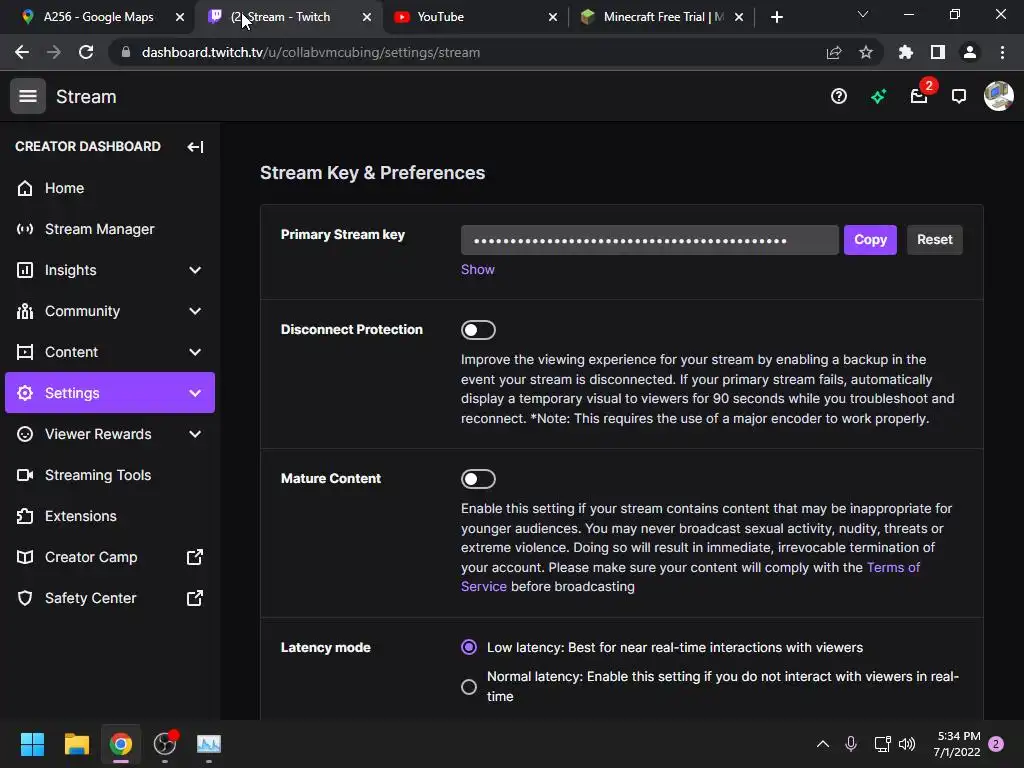
Task: Open Chrome extensions puzzle icon
Action: point(906,52)
